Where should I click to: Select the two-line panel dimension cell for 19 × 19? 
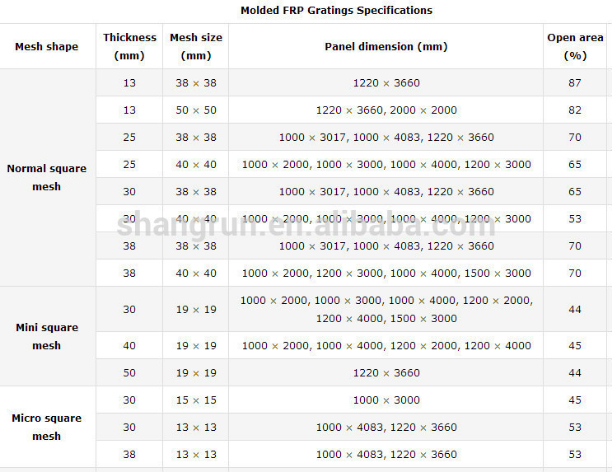pos(386,309)
